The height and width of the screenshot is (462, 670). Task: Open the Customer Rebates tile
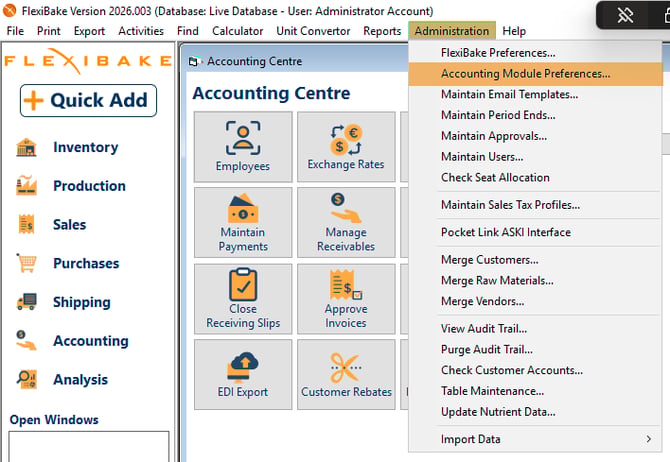point(346,374)
